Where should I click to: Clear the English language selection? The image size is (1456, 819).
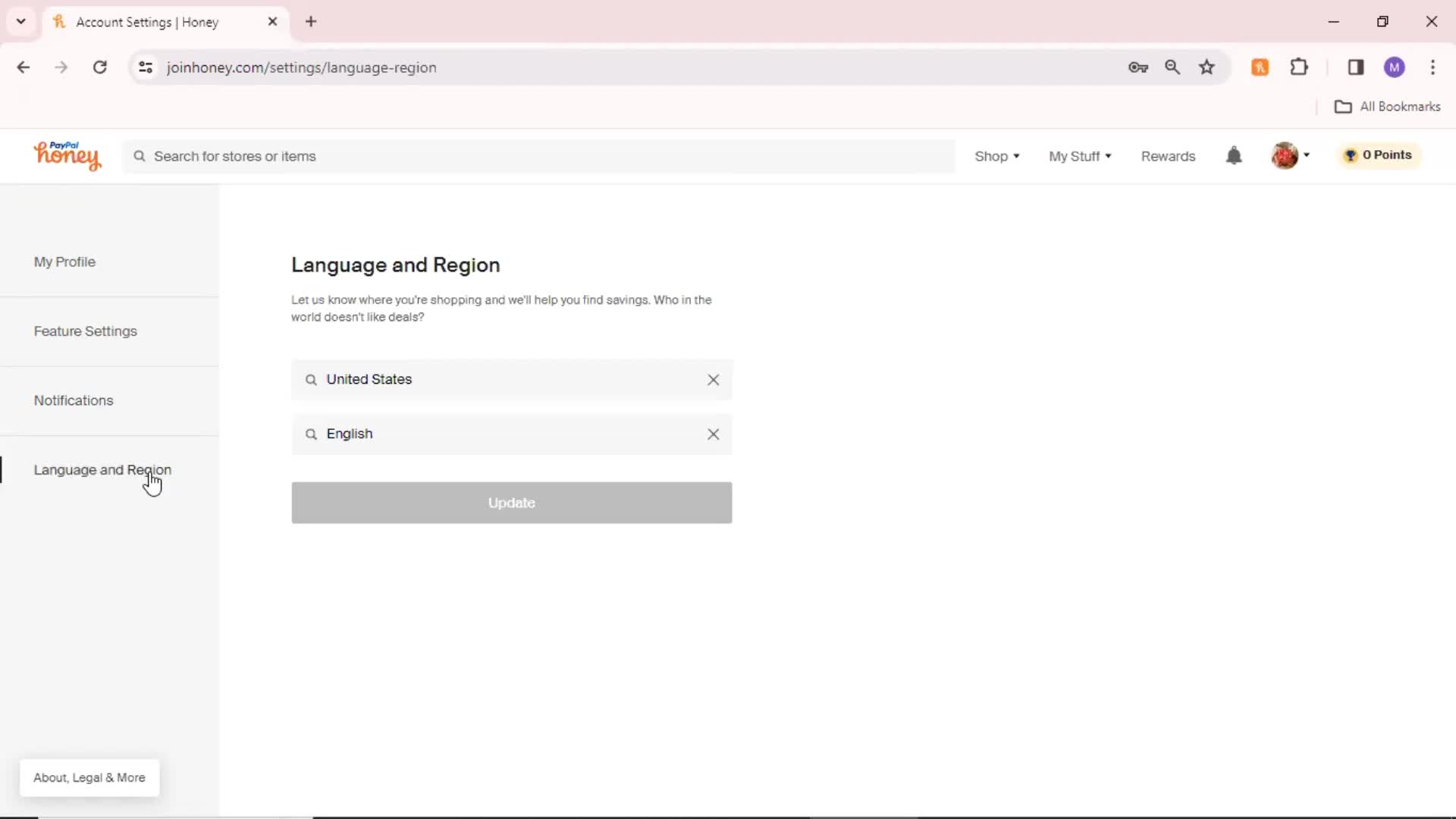pos(713,433)
